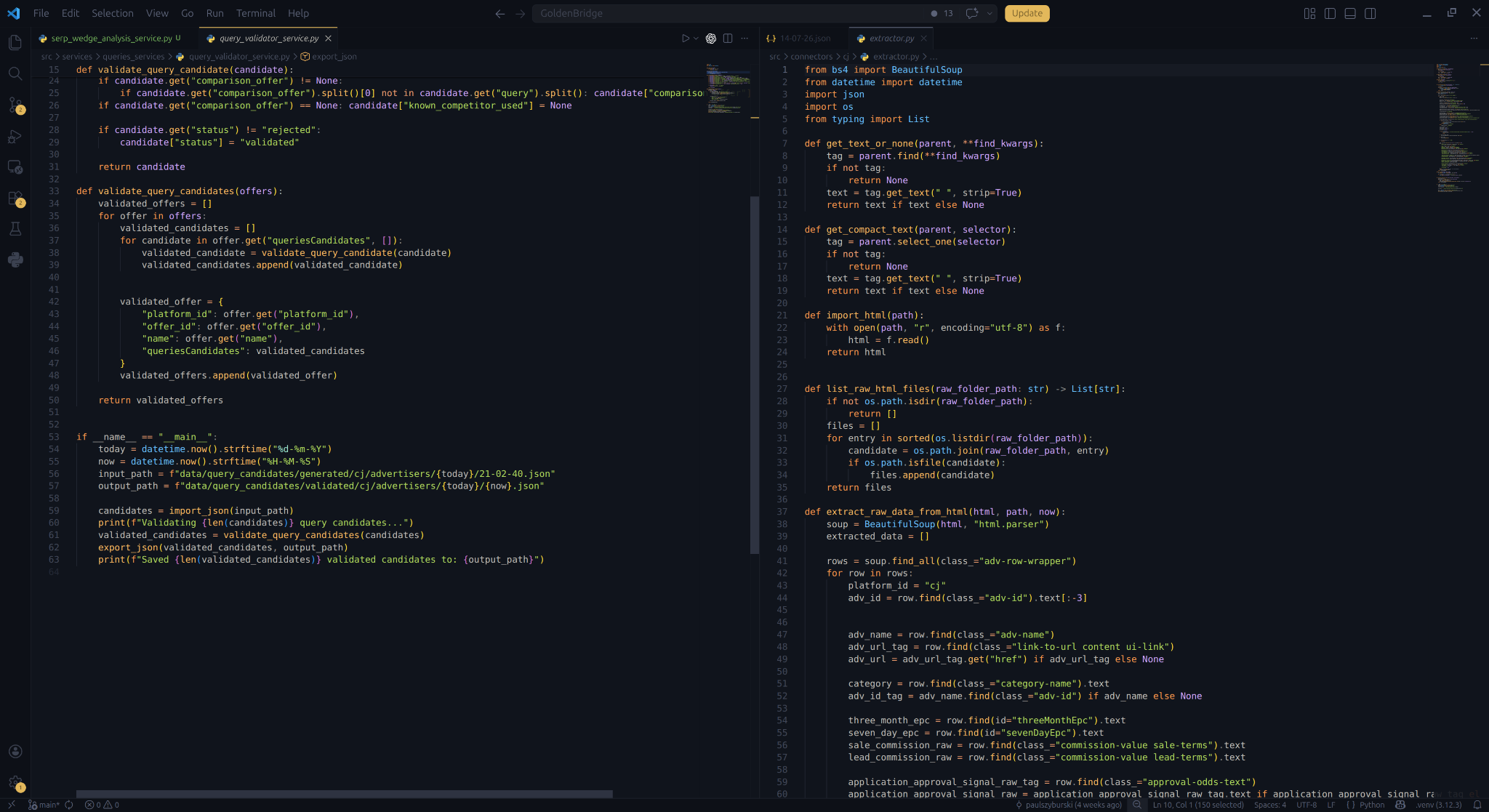Click the View menu
The image size is (1489, 812).
pyautogui.click(x=157, y=13)
